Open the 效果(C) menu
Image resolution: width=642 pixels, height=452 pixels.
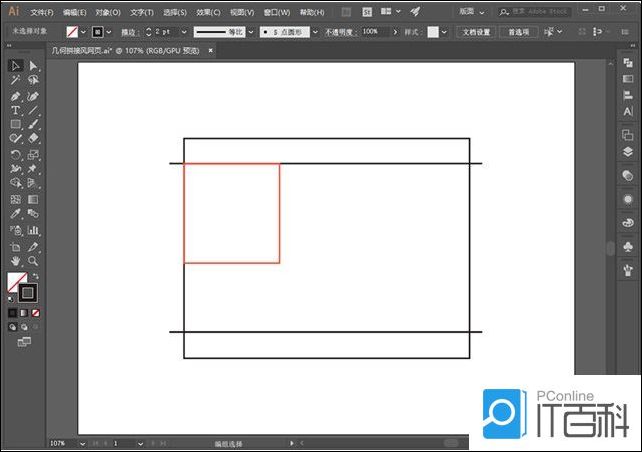coord(208,12)
